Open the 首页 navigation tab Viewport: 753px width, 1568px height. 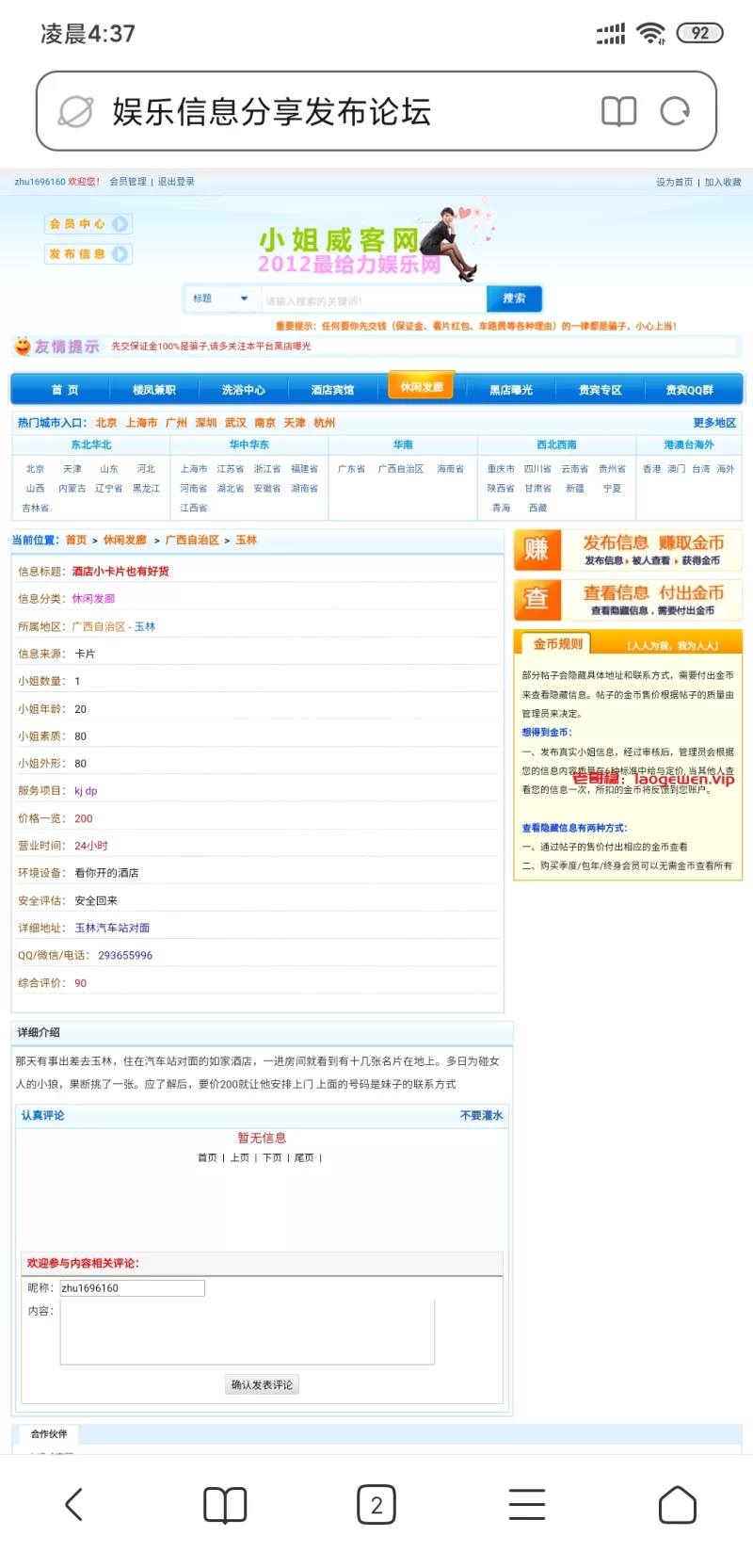pos(65,390)
